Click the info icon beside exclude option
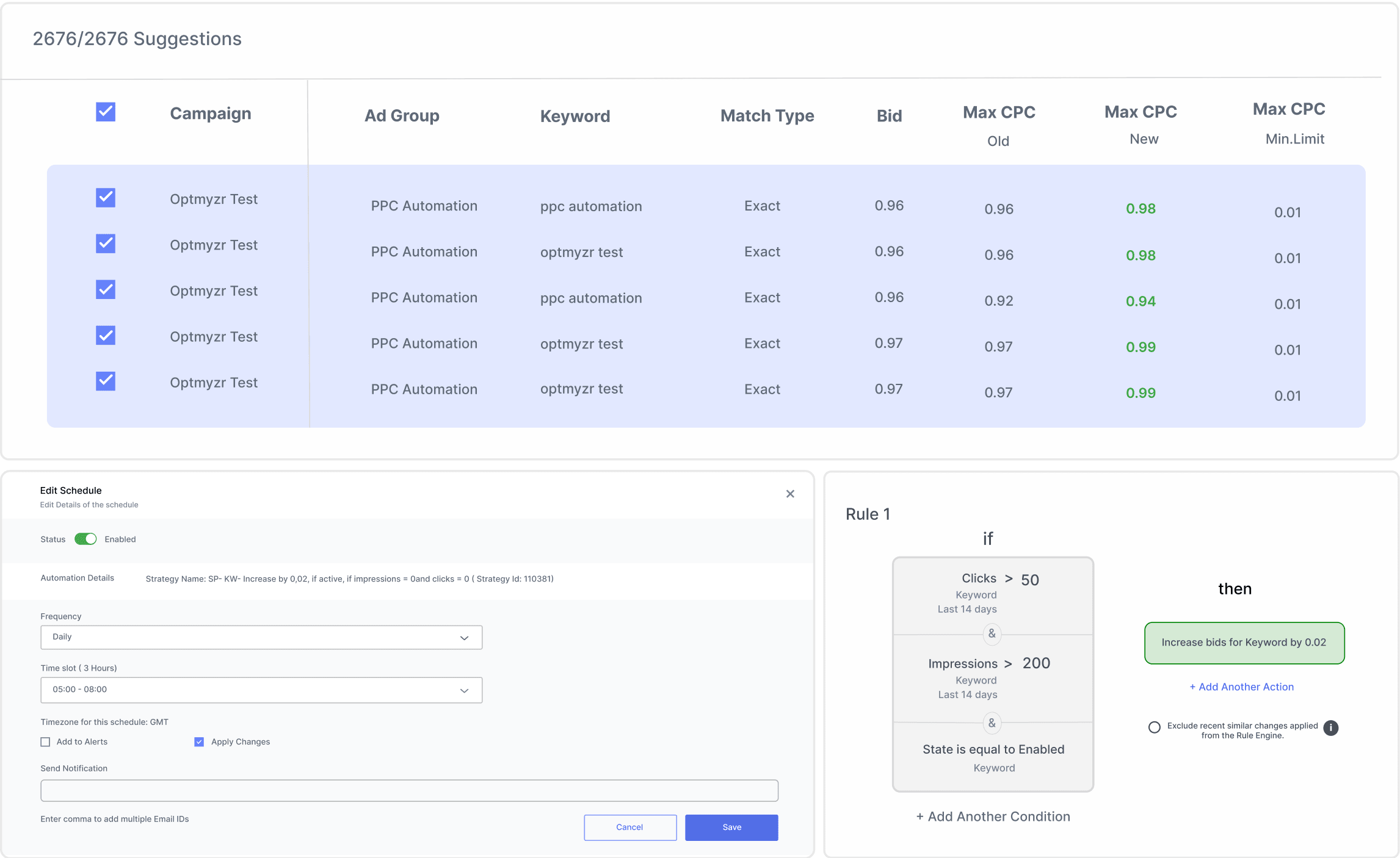The width and height of the screenshot is (1400, 858). pyautogui.click(x=1330, y=727)
